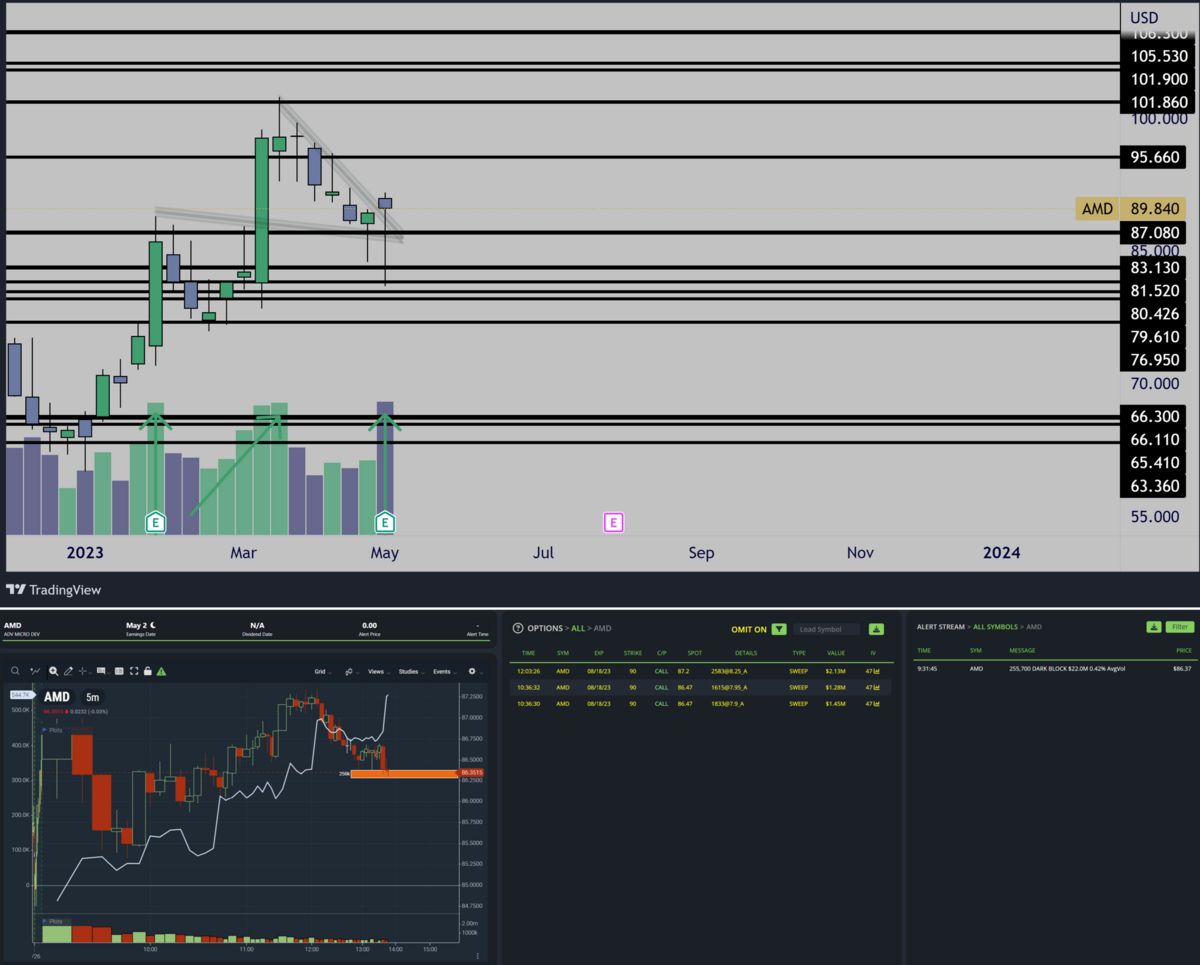Click the search magnifier in the AMD chart toolbar

point(15,671)
